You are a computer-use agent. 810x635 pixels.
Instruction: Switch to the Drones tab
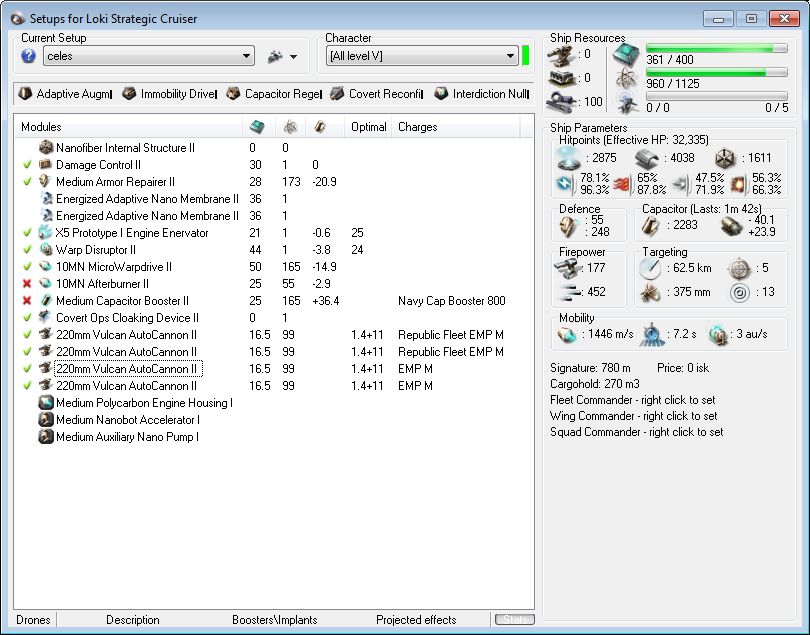click(33, 620)
